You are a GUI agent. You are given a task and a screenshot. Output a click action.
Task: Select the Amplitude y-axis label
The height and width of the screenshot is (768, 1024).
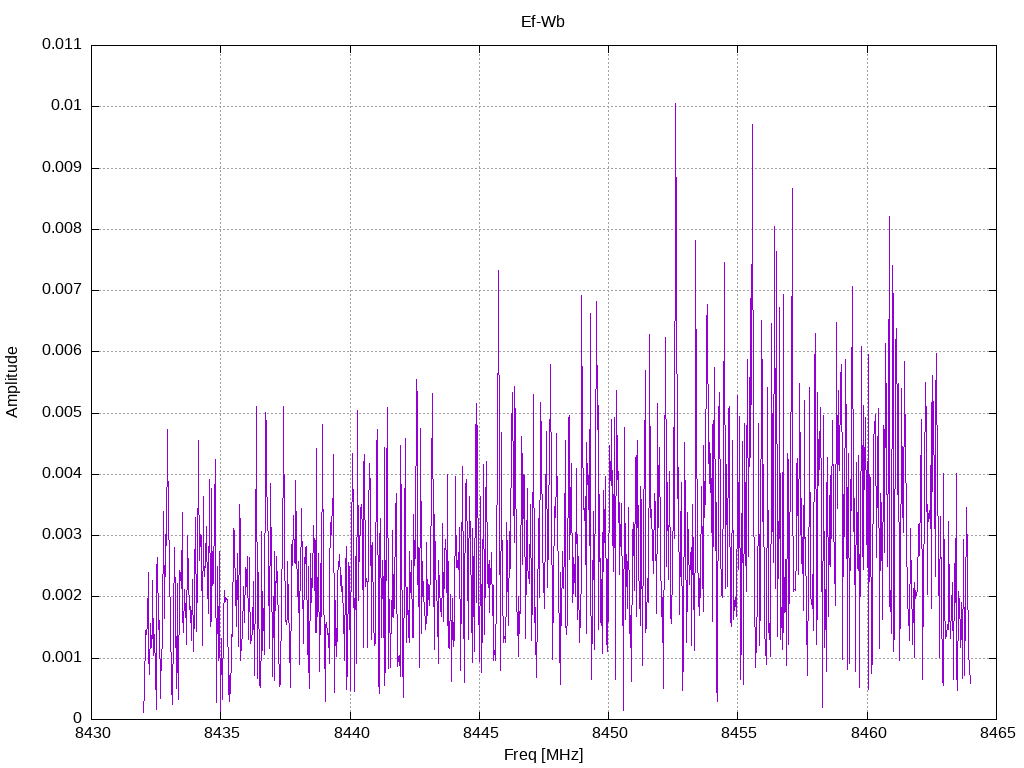click(x=12, y=382)
